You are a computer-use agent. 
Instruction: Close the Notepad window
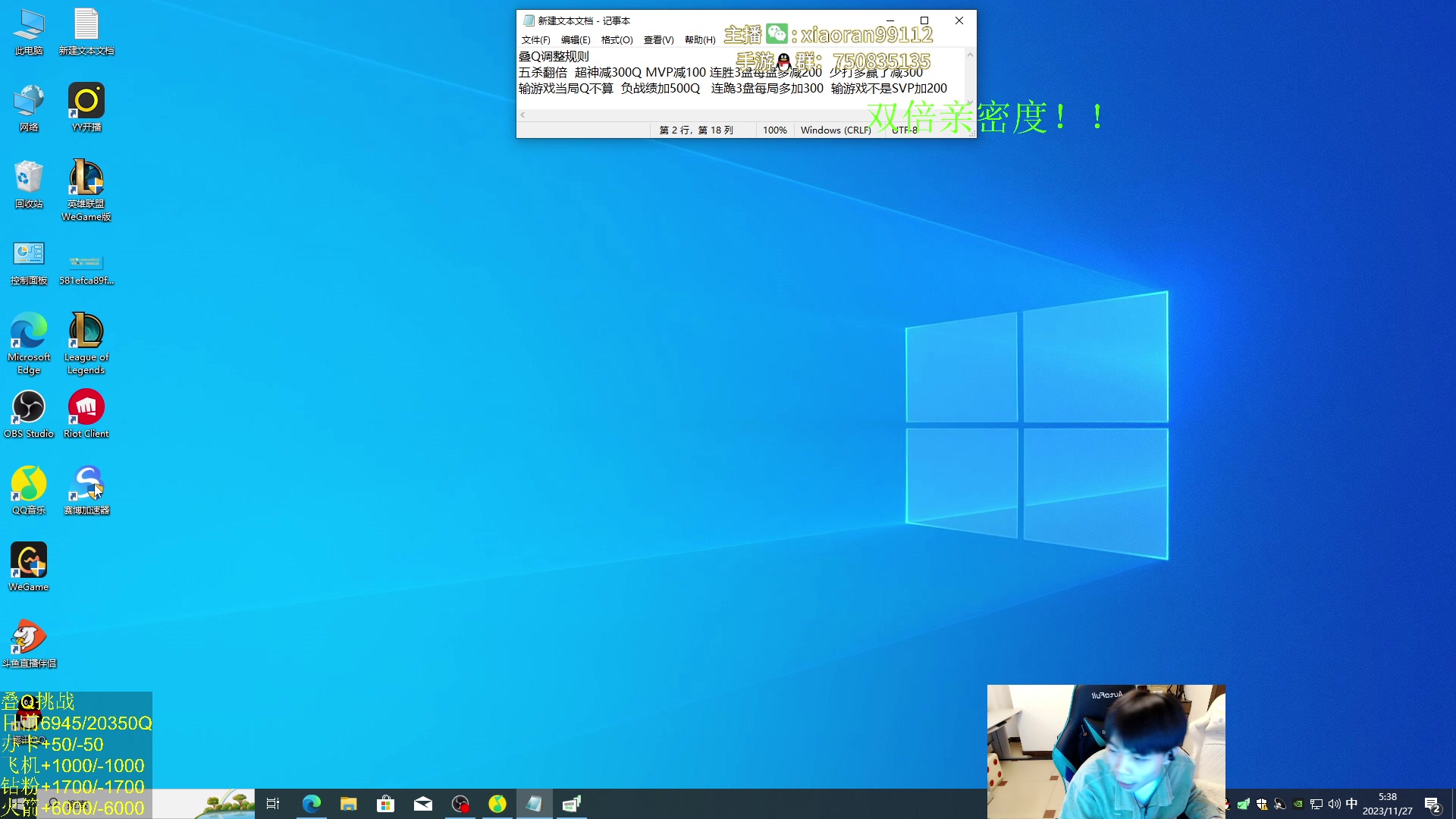tap(959, 20)
